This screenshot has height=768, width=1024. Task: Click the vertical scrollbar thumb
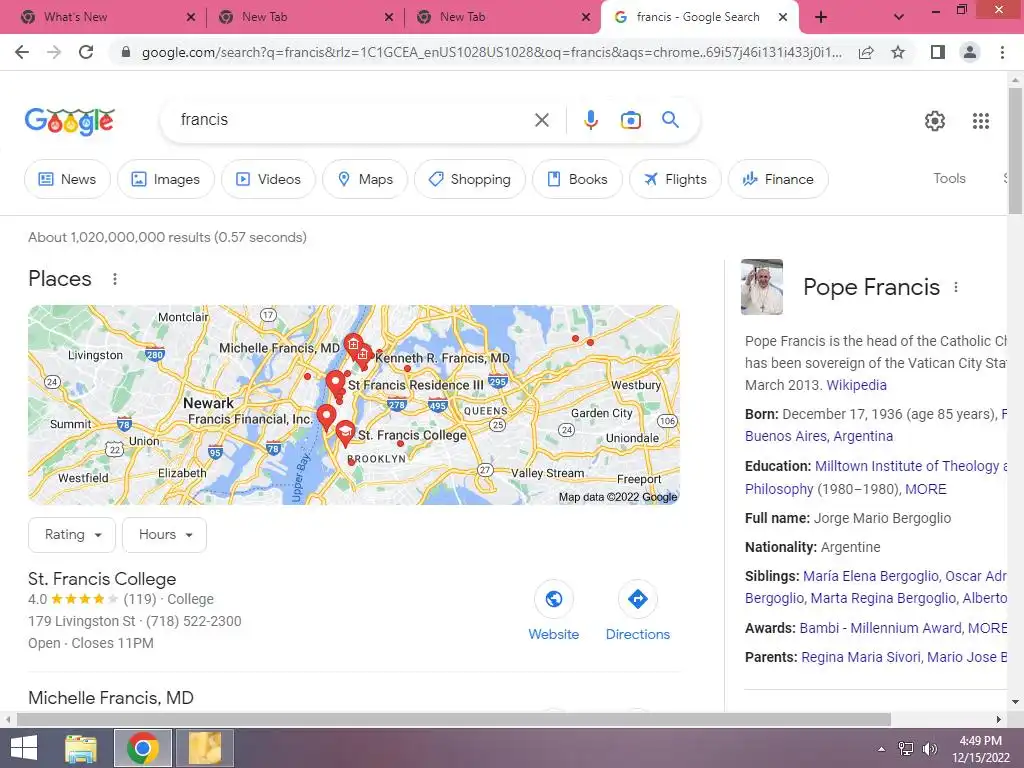coord(1015,150)
